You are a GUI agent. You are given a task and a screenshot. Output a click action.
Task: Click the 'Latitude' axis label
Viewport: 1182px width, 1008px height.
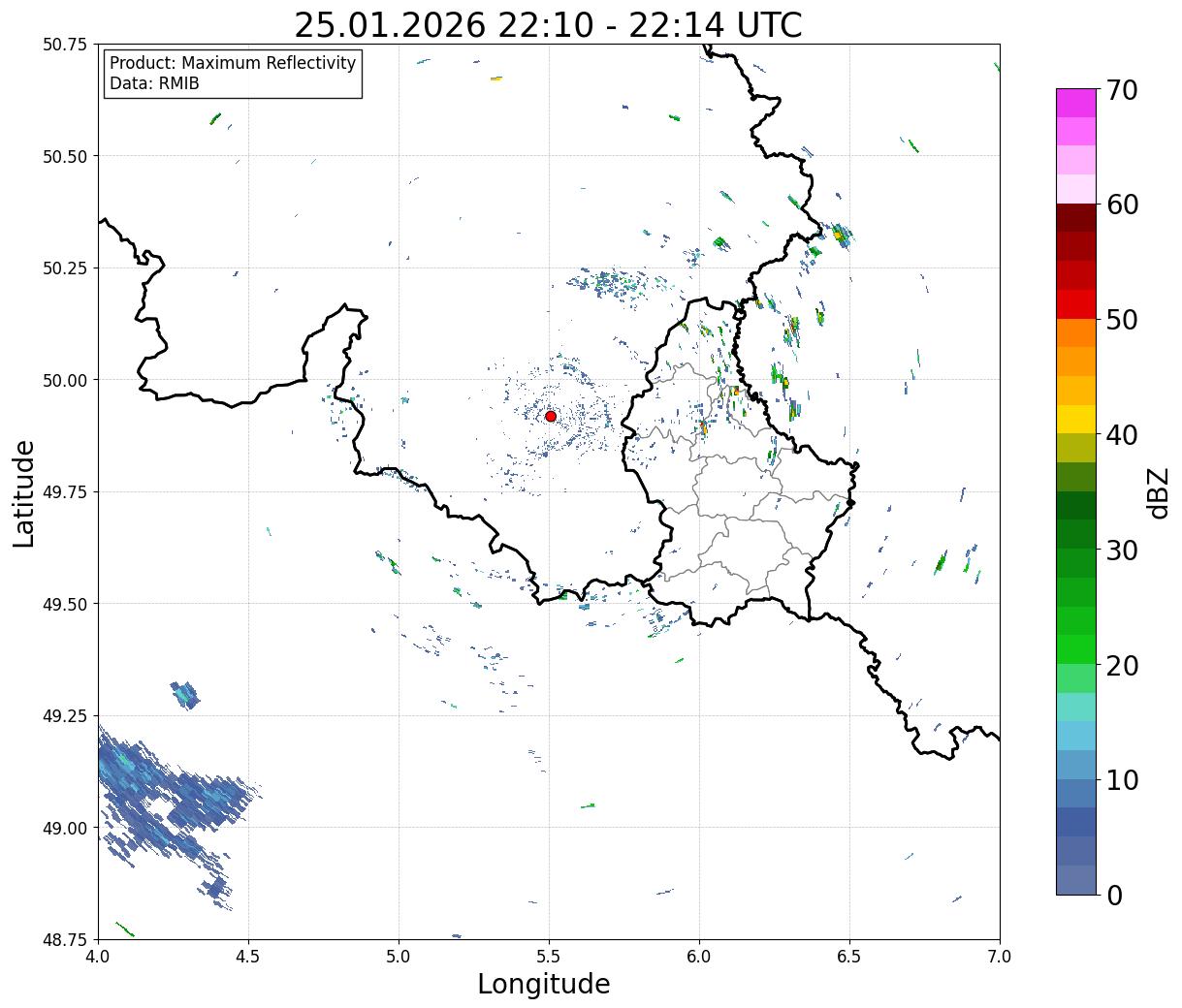pyautogui.click(x=24, y=492)
